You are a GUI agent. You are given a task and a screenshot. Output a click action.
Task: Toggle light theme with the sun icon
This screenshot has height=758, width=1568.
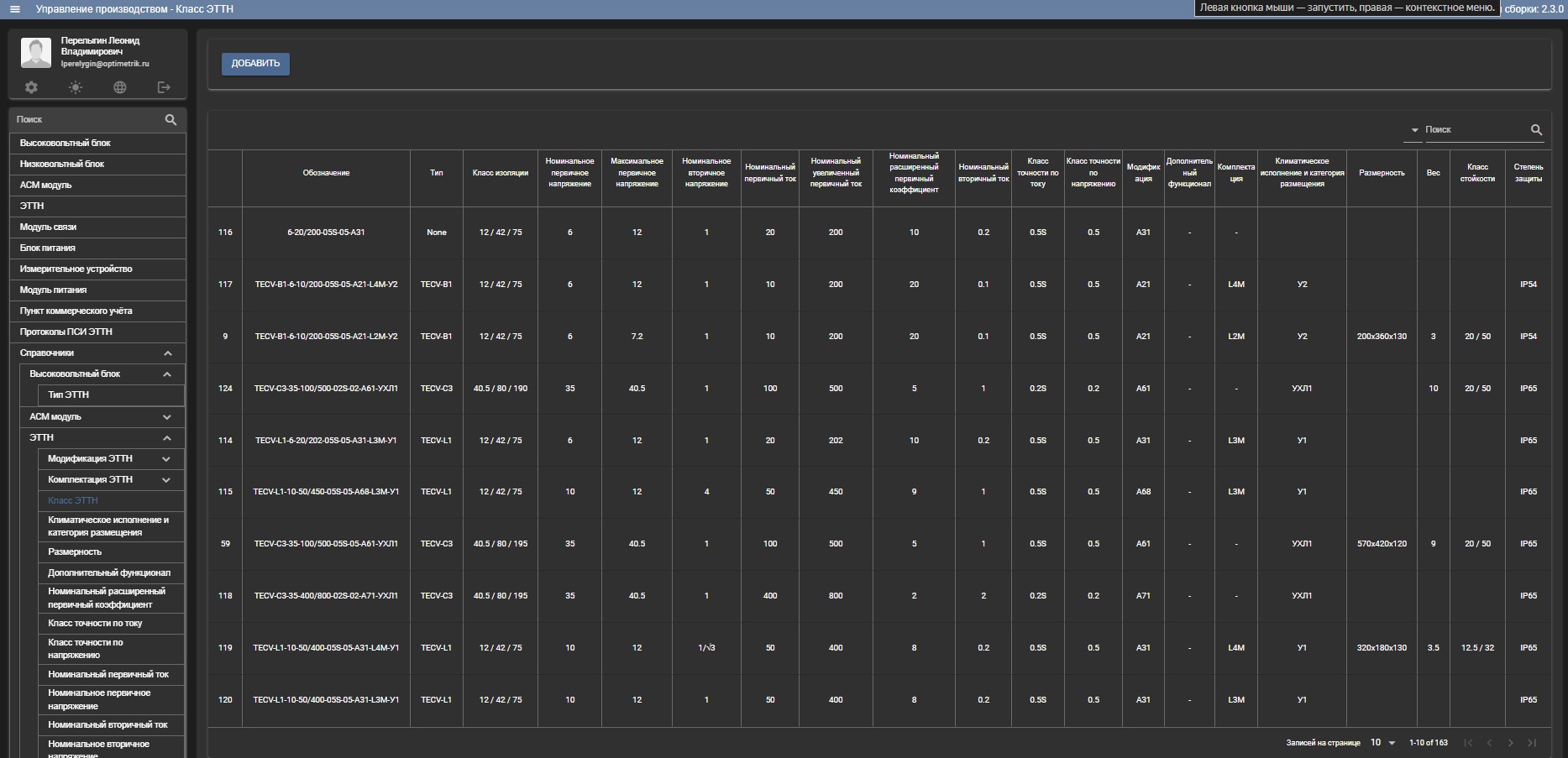(76, 87)
